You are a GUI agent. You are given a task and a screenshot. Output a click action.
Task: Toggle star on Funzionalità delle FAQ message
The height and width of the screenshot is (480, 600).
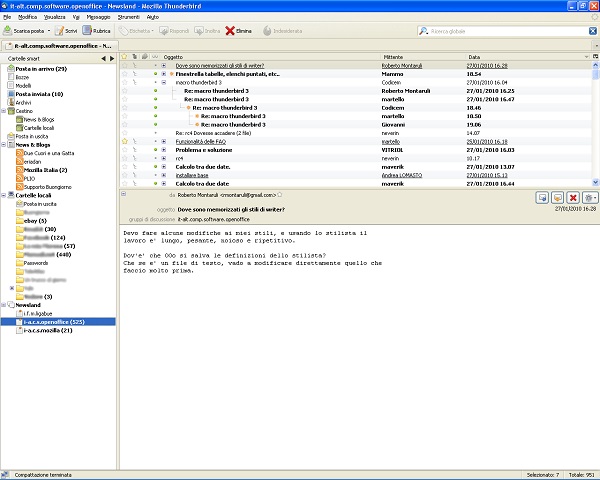(x=125, y=142)
